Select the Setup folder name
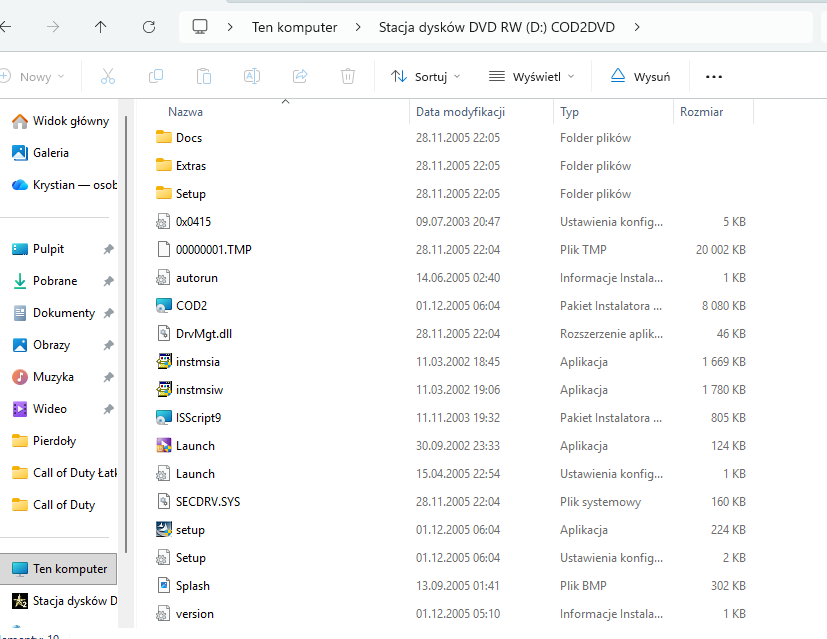 (x=190, y=193)
